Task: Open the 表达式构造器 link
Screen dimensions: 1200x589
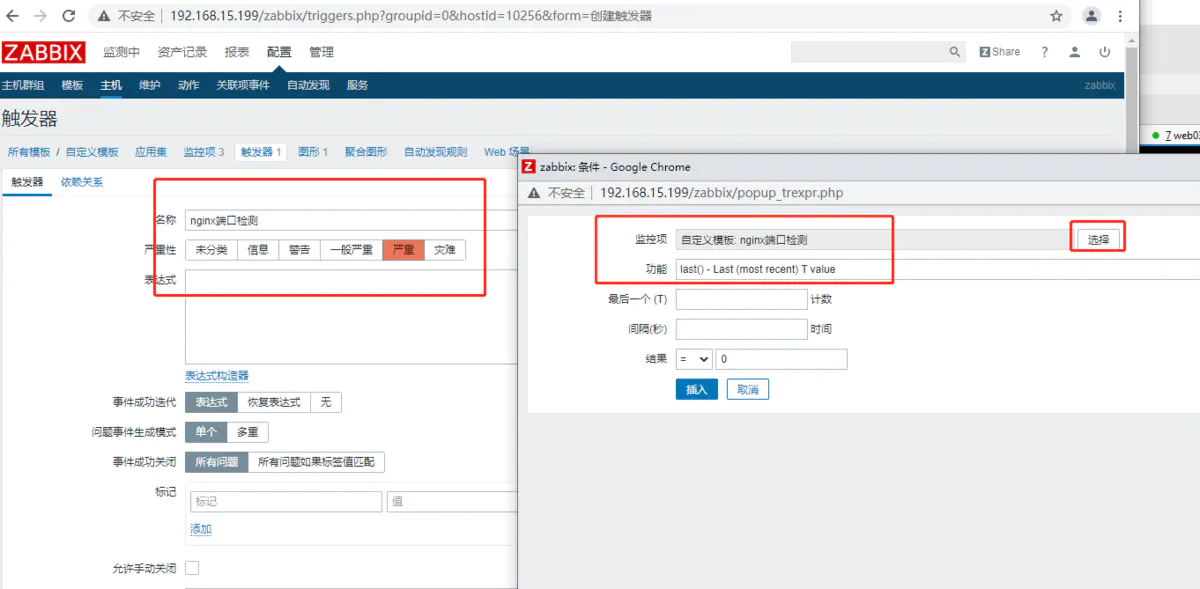Action: pos(217,376)
